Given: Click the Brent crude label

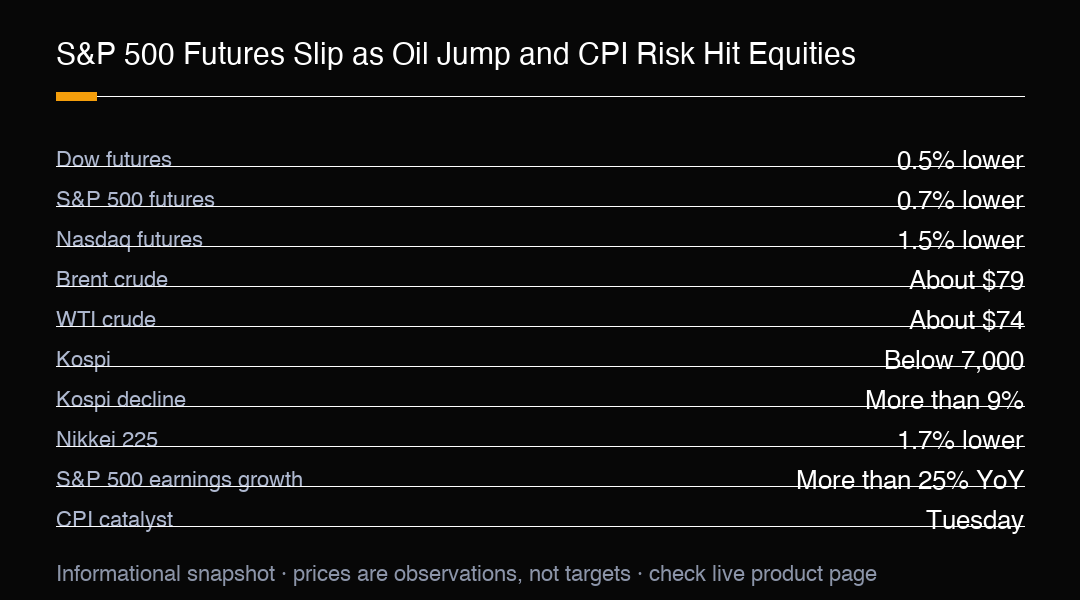Looking at the screenshot, I should (112, 279).
